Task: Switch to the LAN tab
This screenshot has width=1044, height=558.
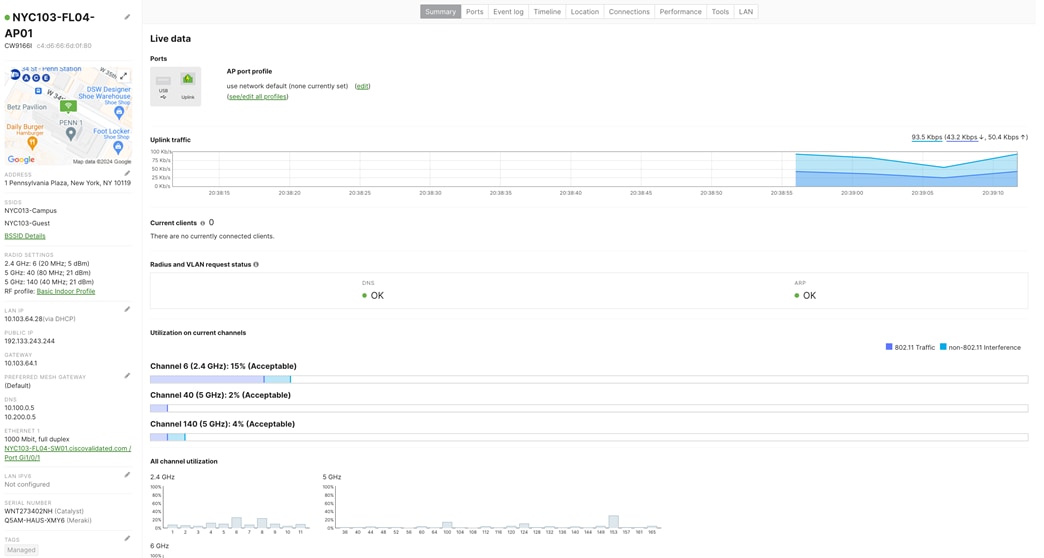Action: pyautogui.click(x=746, y=12)
